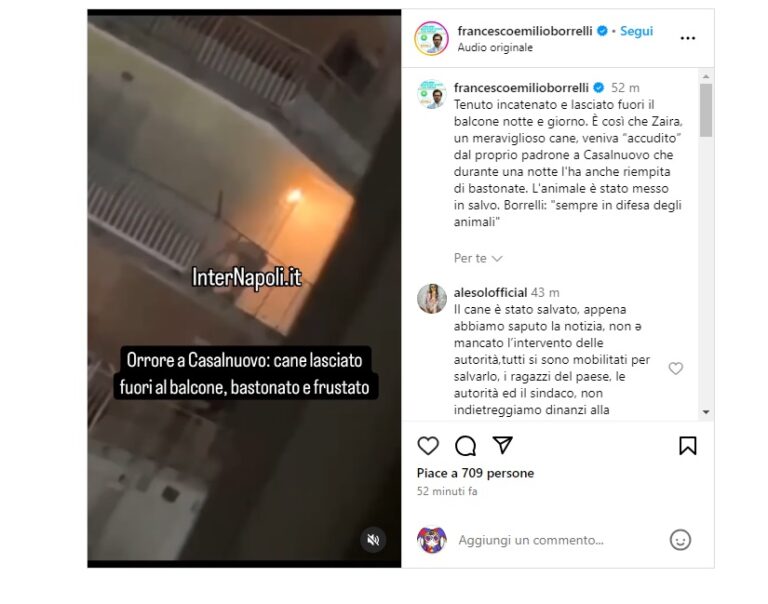Click the comments scrollbar thumb

point(706,110)
